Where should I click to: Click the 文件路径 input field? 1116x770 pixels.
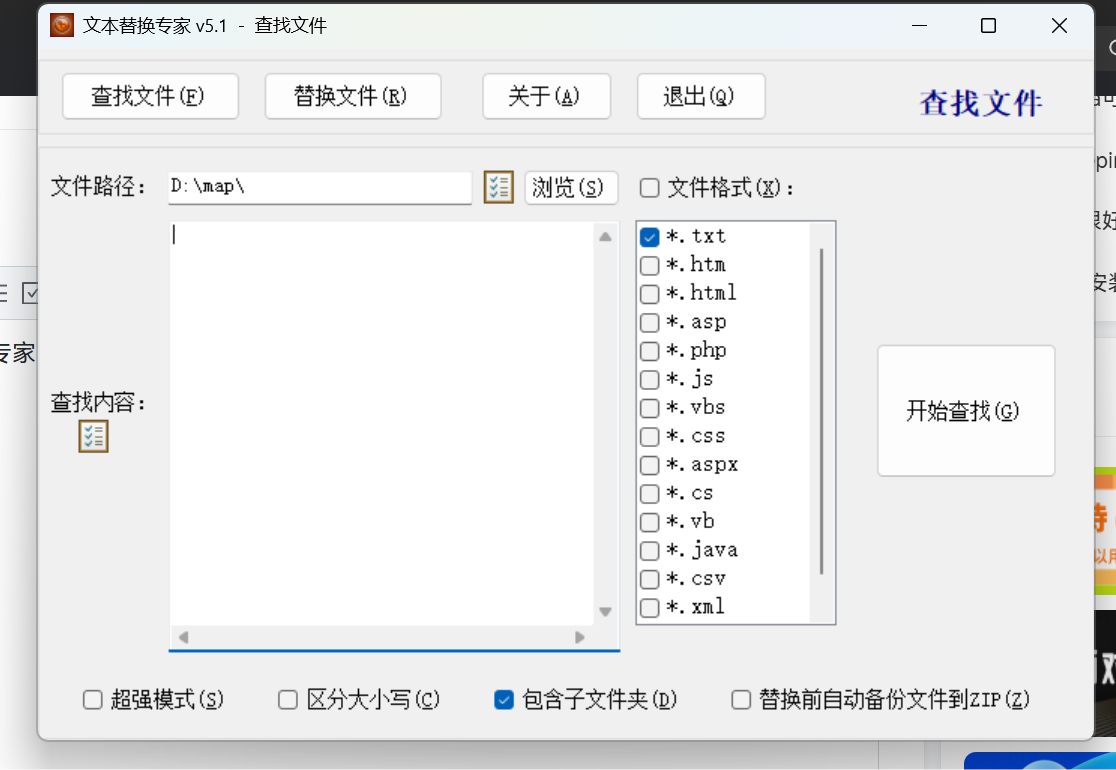click(x=320, y=187)
